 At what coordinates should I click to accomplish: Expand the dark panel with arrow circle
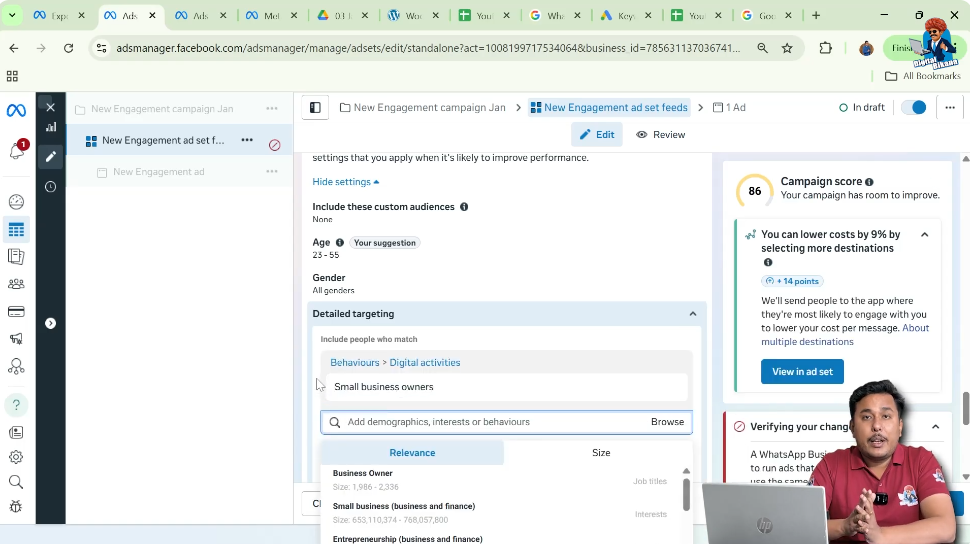(x=51, y=323)
